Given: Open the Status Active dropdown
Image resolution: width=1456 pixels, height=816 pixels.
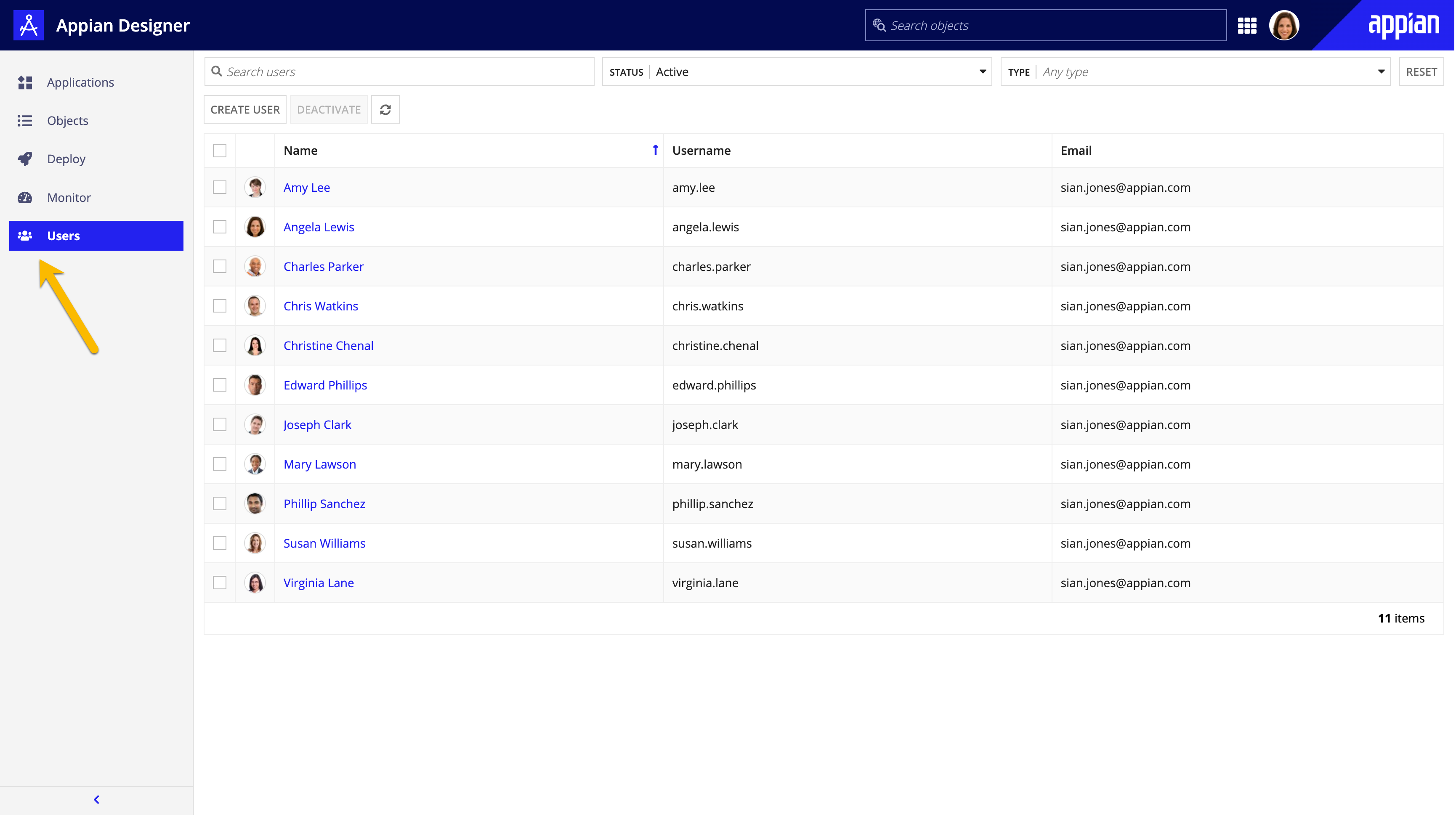Looking at the screenshot, I should tap(797, 72).
